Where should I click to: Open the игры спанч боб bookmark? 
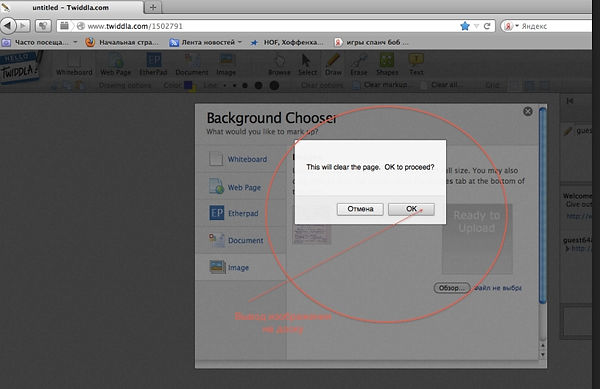(x=371, y=42)
